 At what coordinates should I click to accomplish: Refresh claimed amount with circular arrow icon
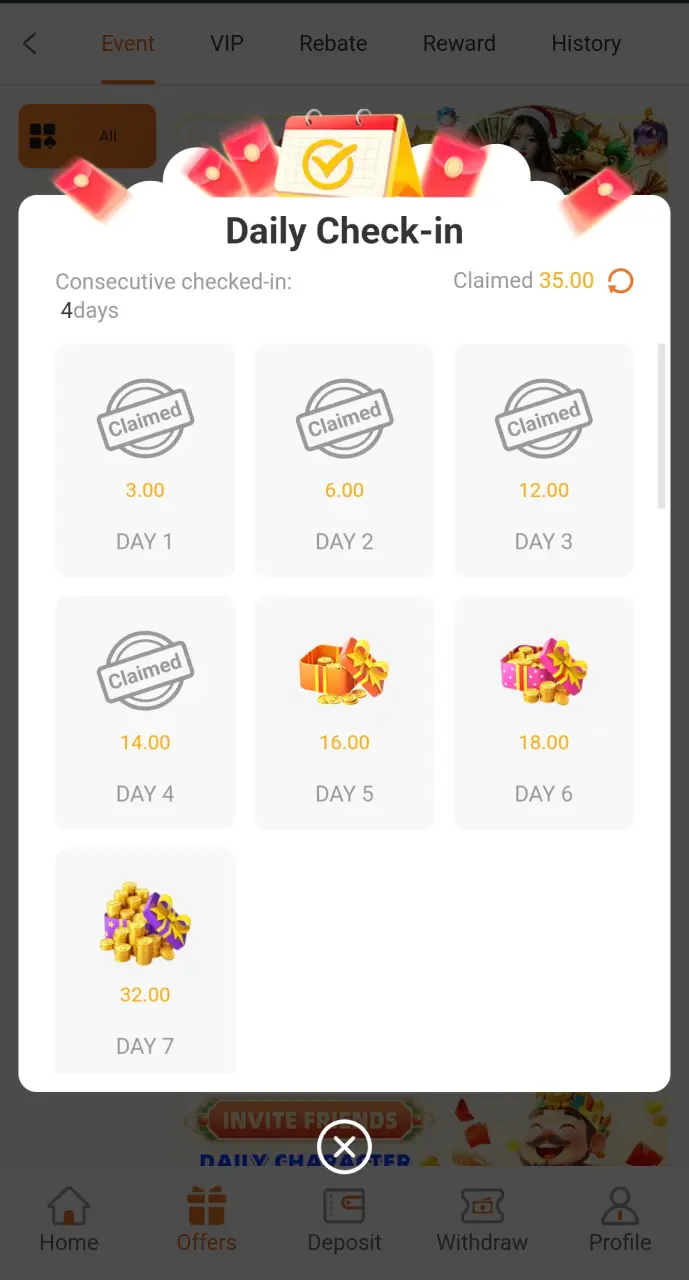[621, 281]
